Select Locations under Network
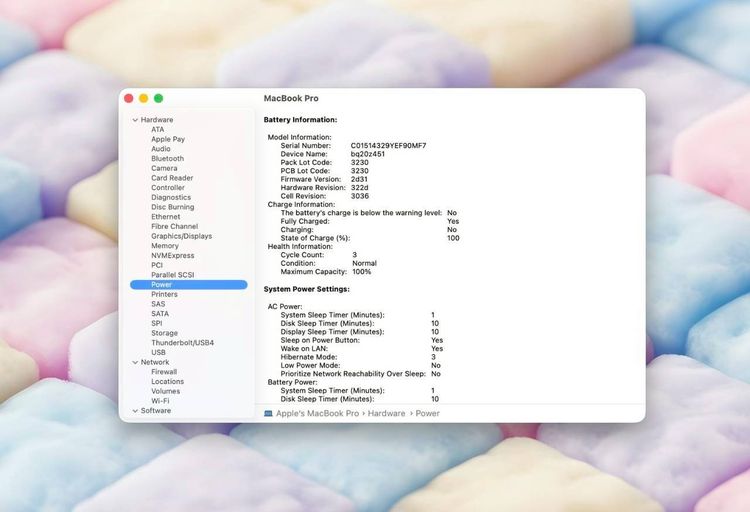This screenshot has height=512, width=750. point(167,381)
